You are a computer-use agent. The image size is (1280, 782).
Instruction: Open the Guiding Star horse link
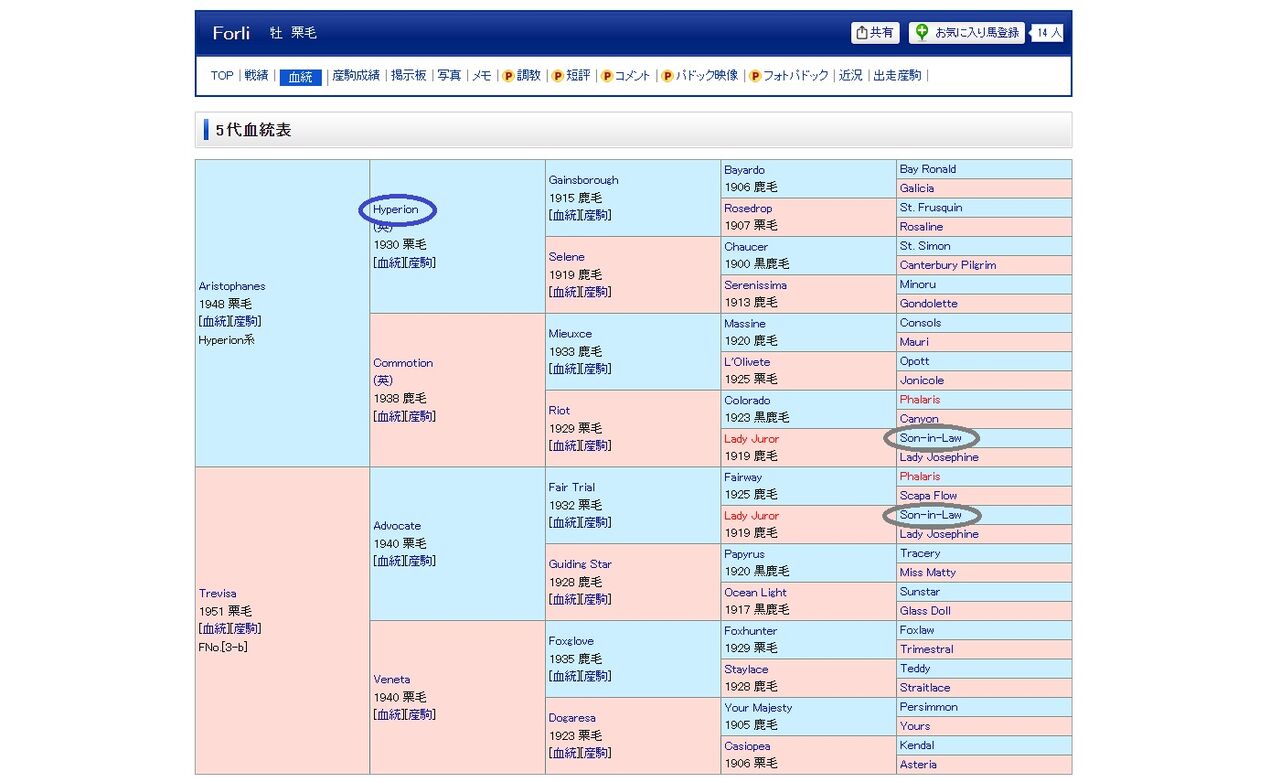(580, 564)
